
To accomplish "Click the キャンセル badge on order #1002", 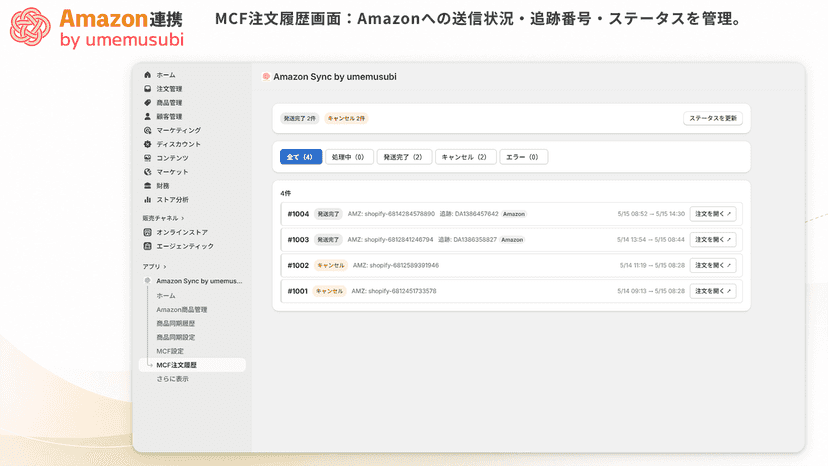I will (x=331, y=265).
